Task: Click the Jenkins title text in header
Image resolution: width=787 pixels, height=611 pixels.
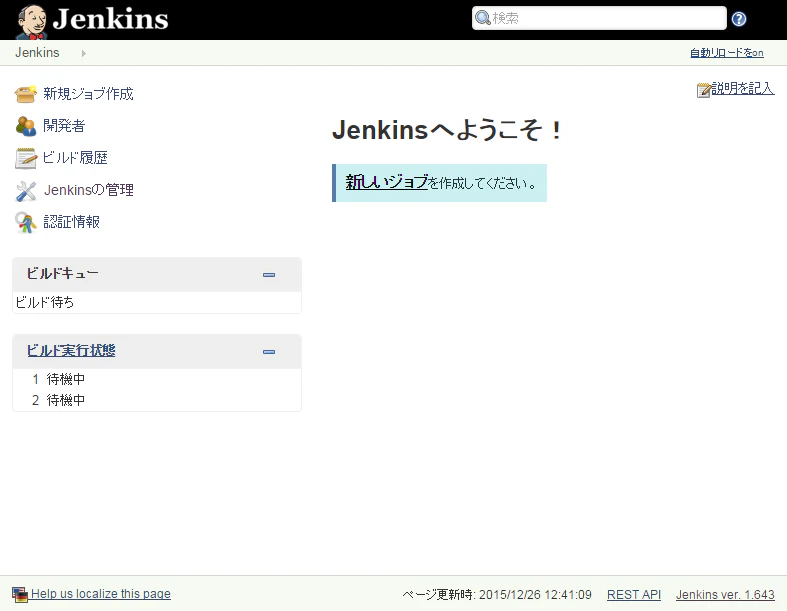Action: [110, 19]
